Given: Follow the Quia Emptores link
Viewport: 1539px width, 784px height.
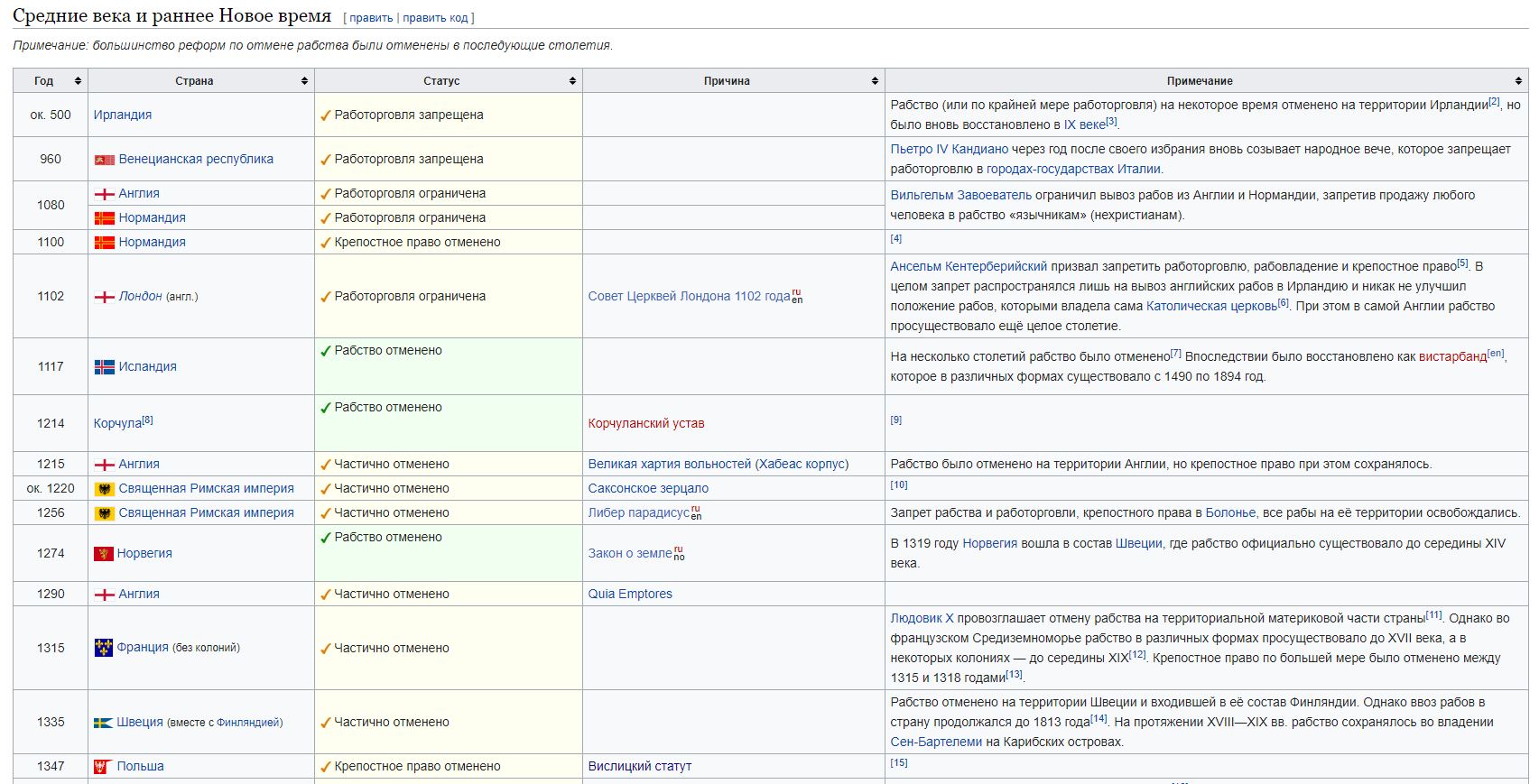Looking at the screenshot, I should pos(630,595).
